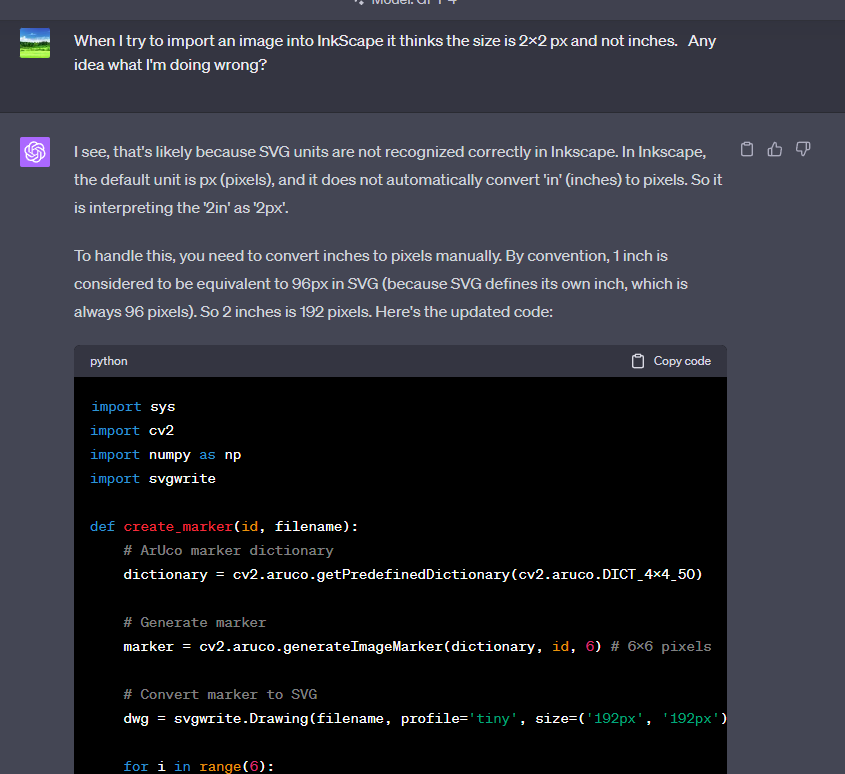
Task: Click the ChatGPT logo avatar
Action: coord(35,152)
